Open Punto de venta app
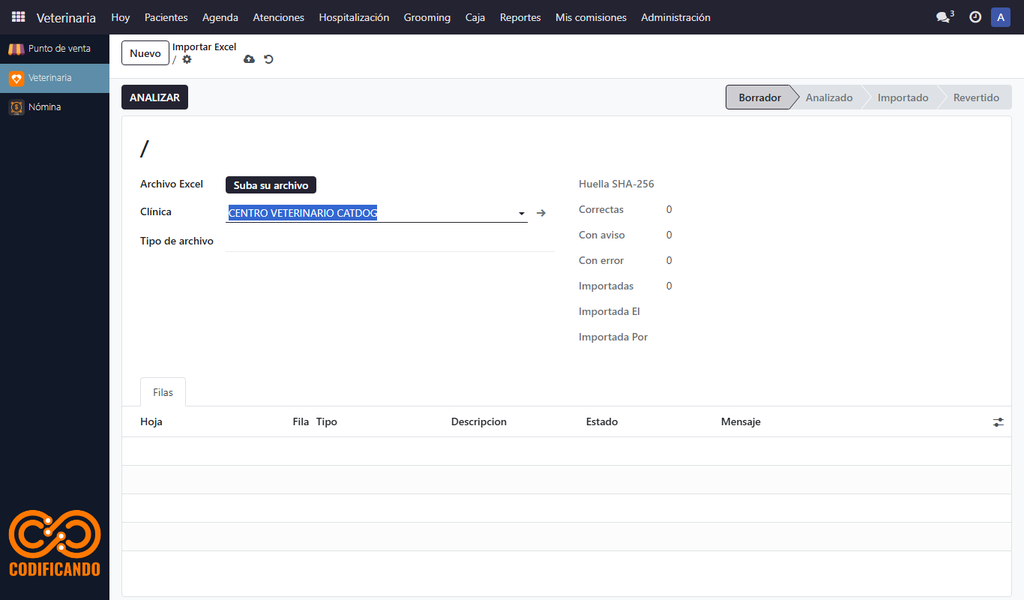This screenshot has height=600, width=1024. (55, 48)
